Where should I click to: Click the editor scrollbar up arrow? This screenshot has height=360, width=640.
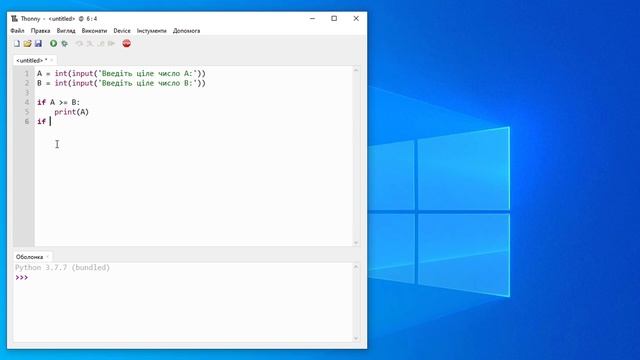pos(356,70)
